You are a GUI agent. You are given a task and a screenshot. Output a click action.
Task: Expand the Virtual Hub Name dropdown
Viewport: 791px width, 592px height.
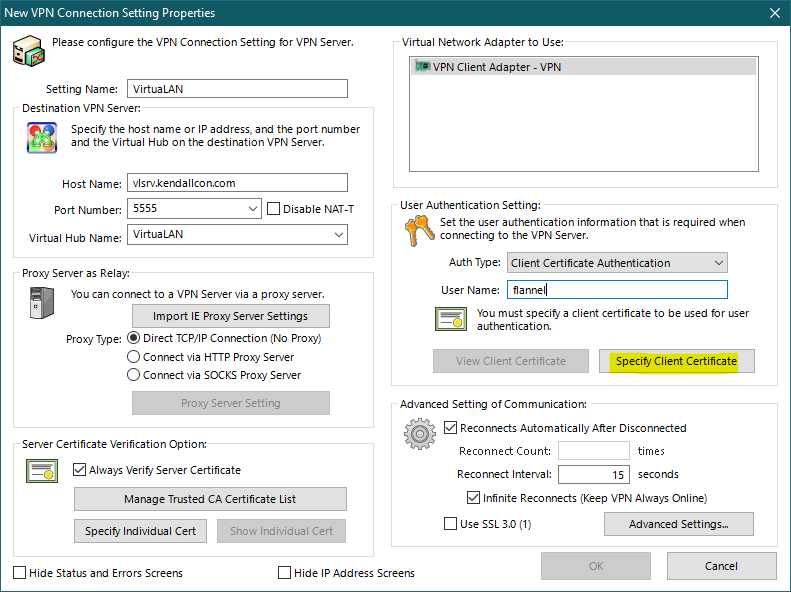[x=337, y=235]
